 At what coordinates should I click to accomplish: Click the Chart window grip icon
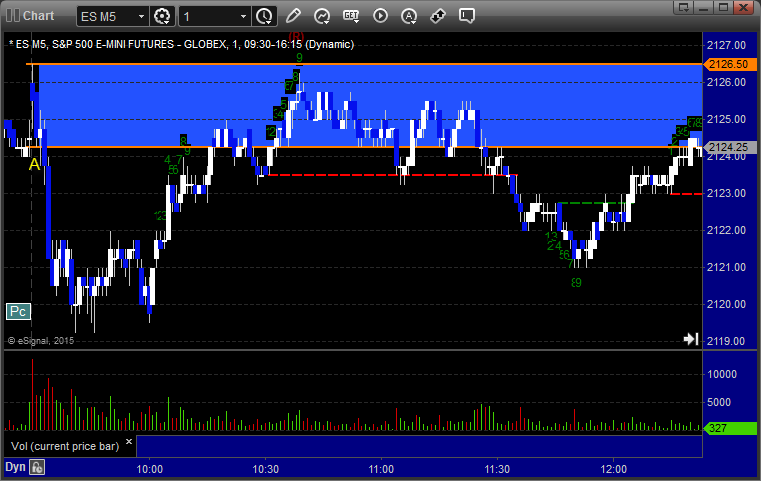[x=13, y=16]
